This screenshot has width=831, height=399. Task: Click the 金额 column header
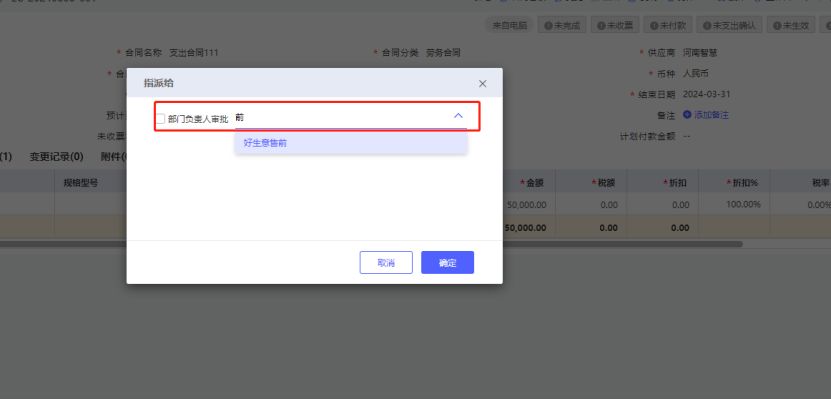pos(532,183)
